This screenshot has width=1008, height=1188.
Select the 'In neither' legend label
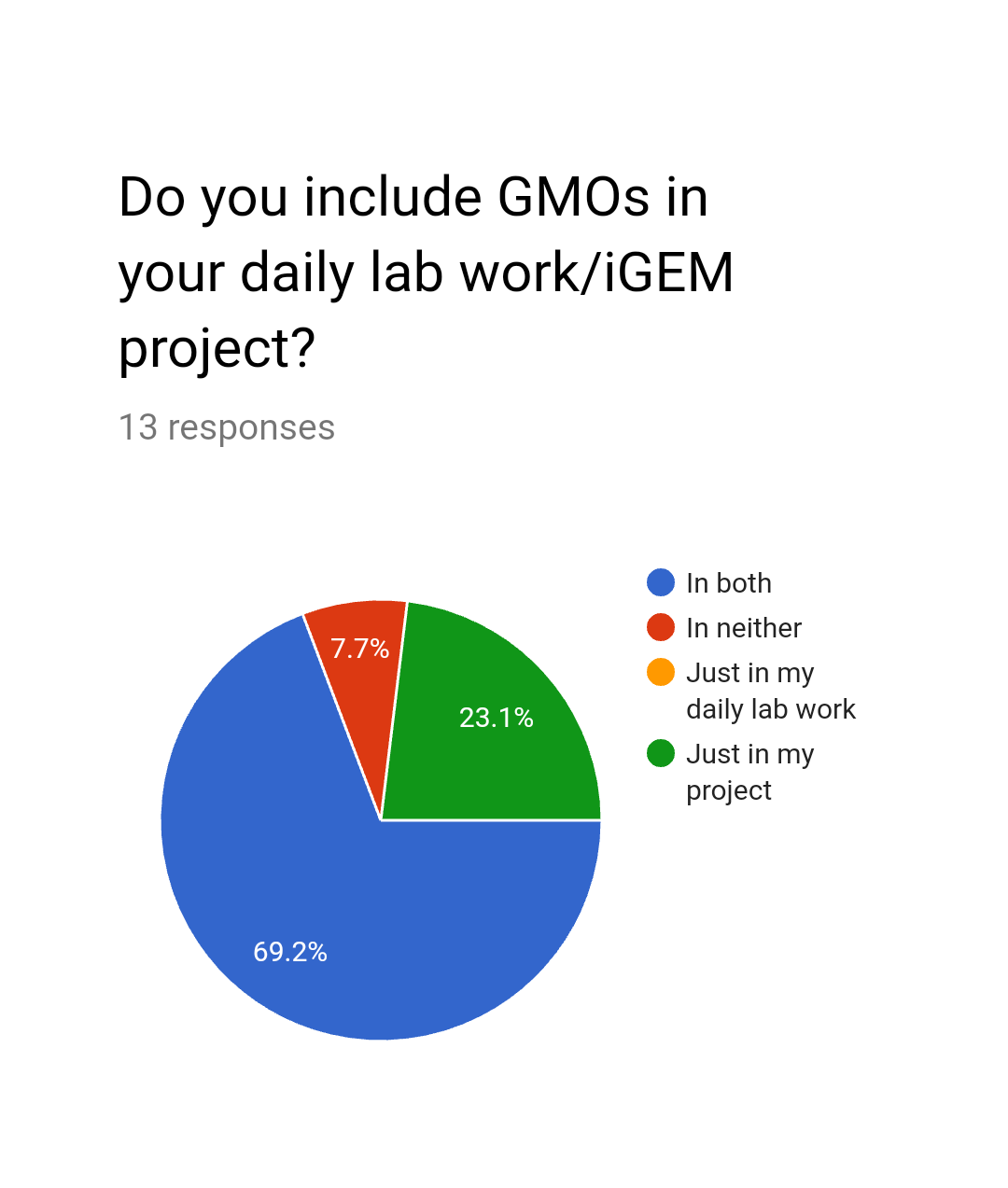pos(743,628)
